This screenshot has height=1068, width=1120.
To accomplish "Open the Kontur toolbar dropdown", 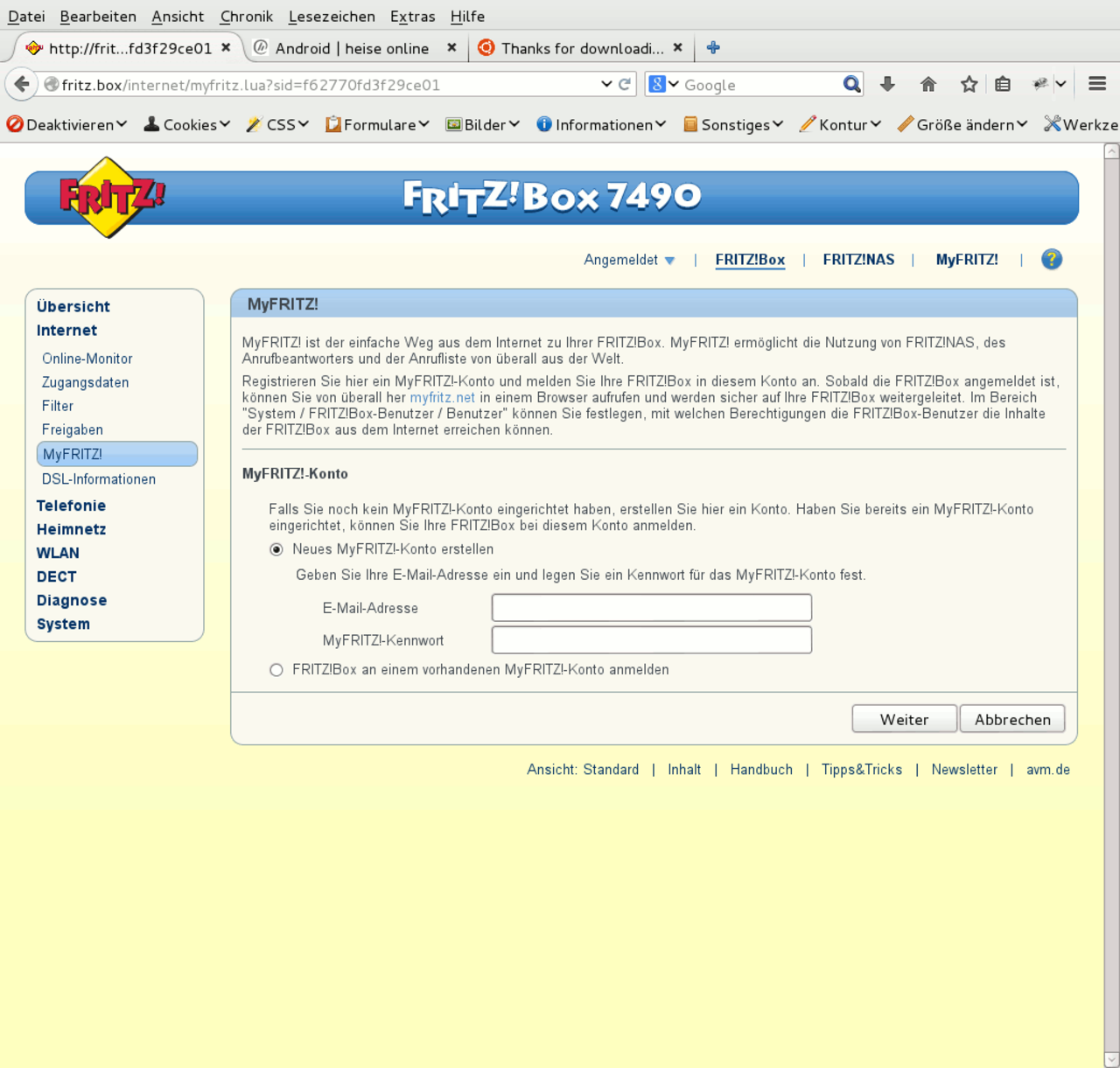I will coord(840,124).
